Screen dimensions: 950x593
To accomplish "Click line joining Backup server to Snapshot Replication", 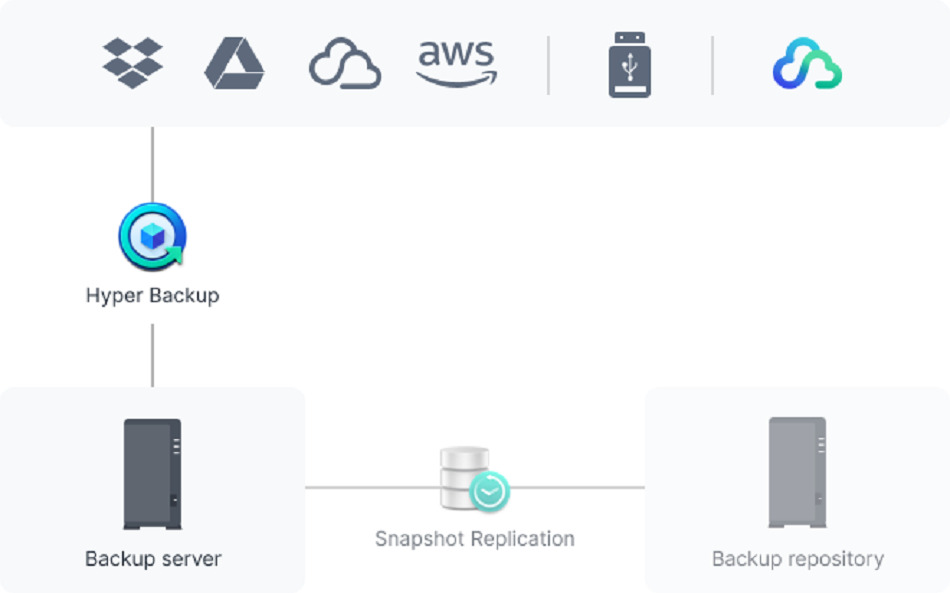I will click(370, 488).
